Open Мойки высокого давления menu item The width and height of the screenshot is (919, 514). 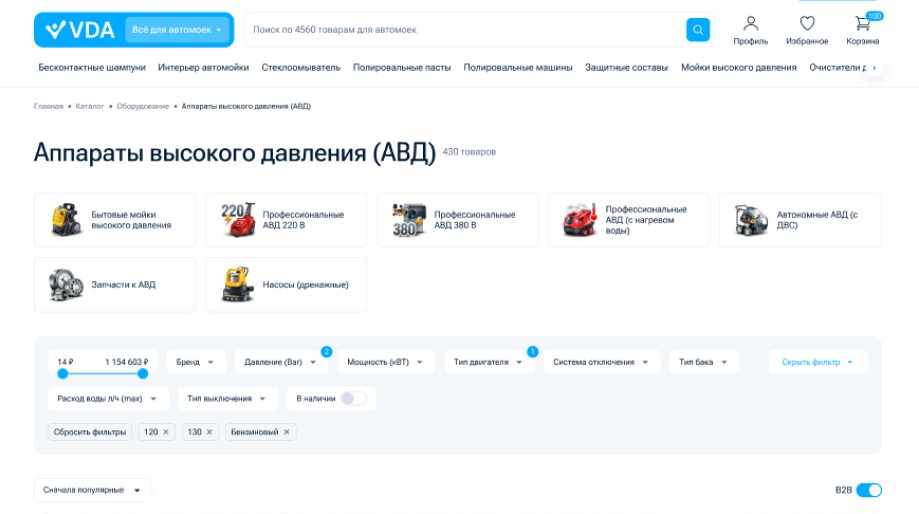[738, 67]
